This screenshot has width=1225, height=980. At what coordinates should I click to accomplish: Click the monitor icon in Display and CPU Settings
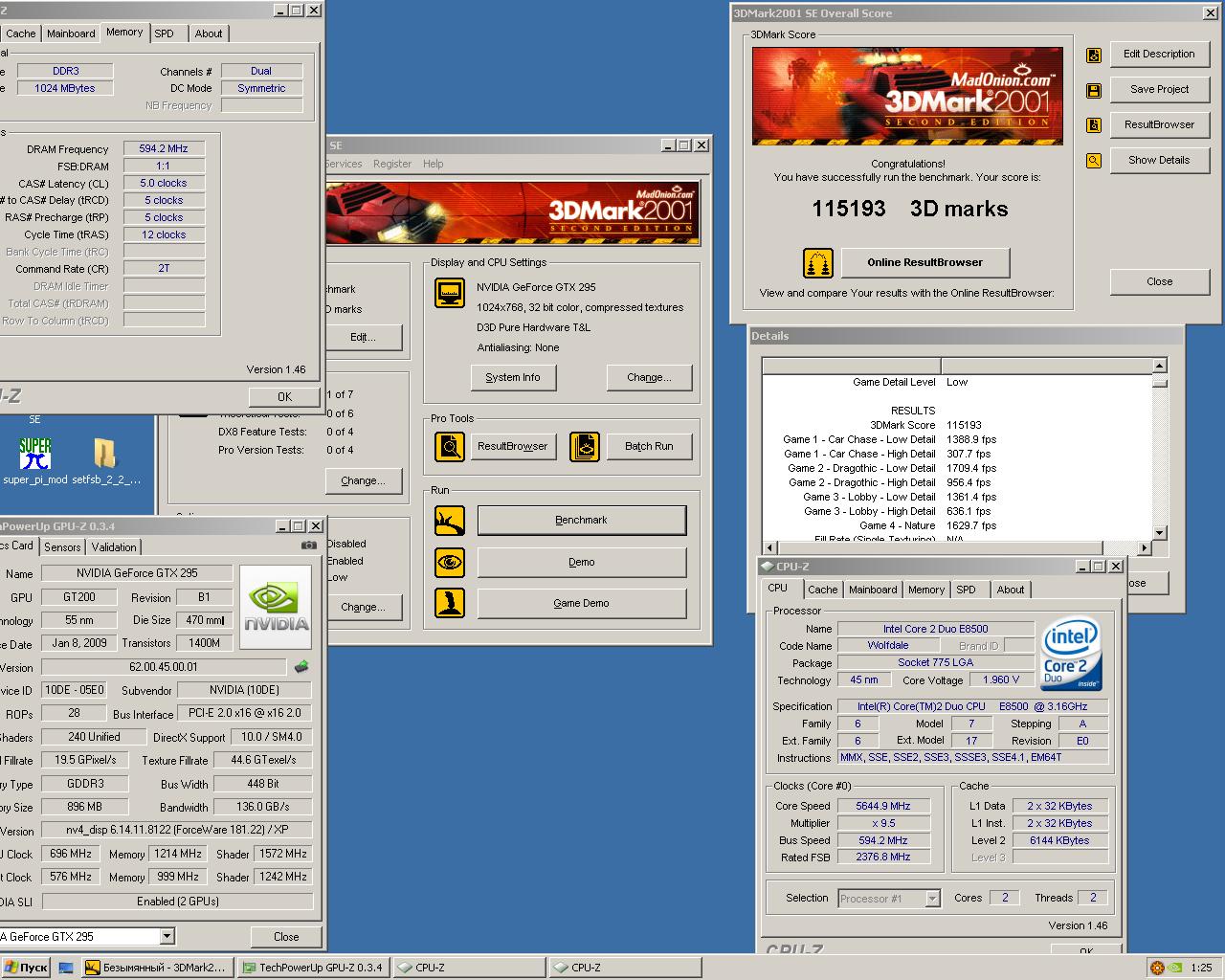click(x=449, y=293)
